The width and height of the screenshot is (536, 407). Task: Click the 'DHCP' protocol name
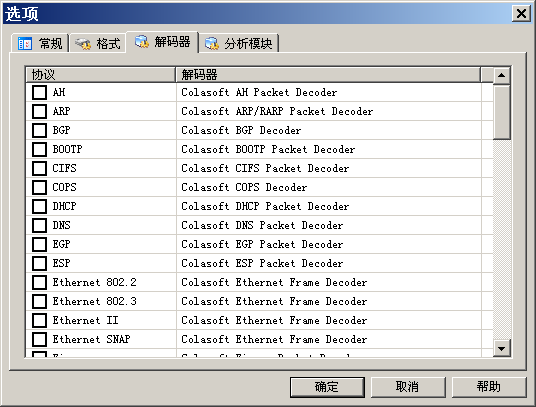[64, 206]
